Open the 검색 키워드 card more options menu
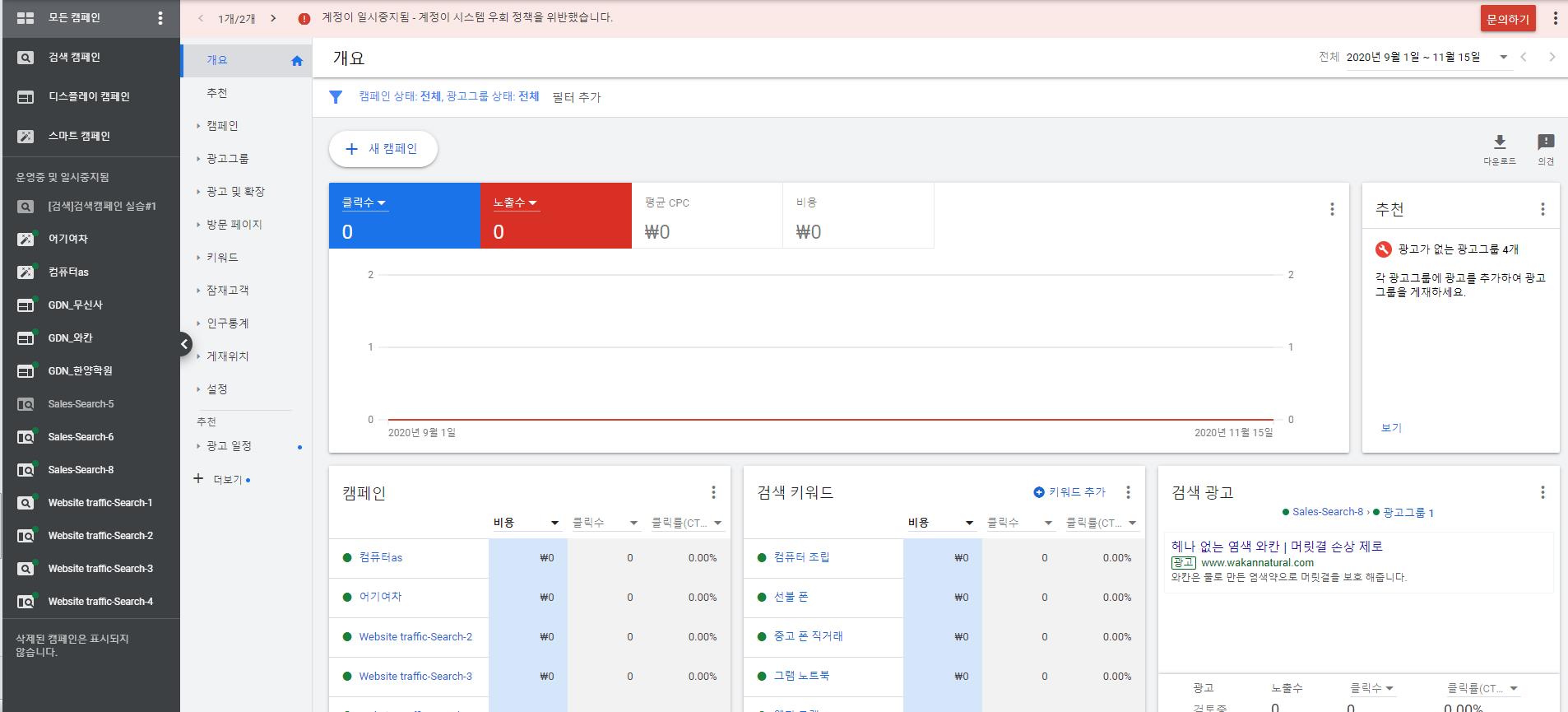The width and height of the screenshot is (1568, 712). (x=1128, y=492)
